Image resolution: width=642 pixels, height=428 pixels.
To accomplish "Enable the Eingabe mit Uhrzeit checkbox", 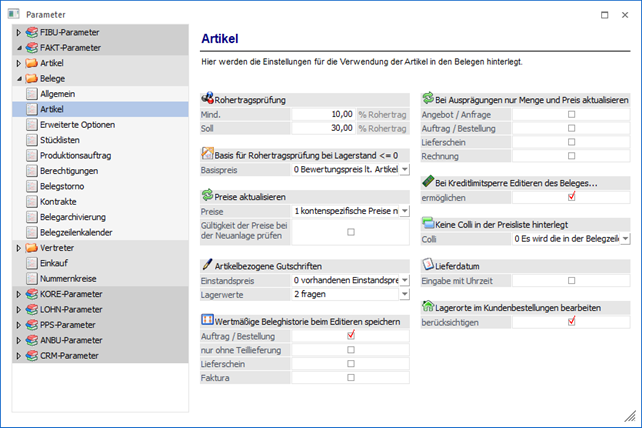I will click(x=571, y=281).
